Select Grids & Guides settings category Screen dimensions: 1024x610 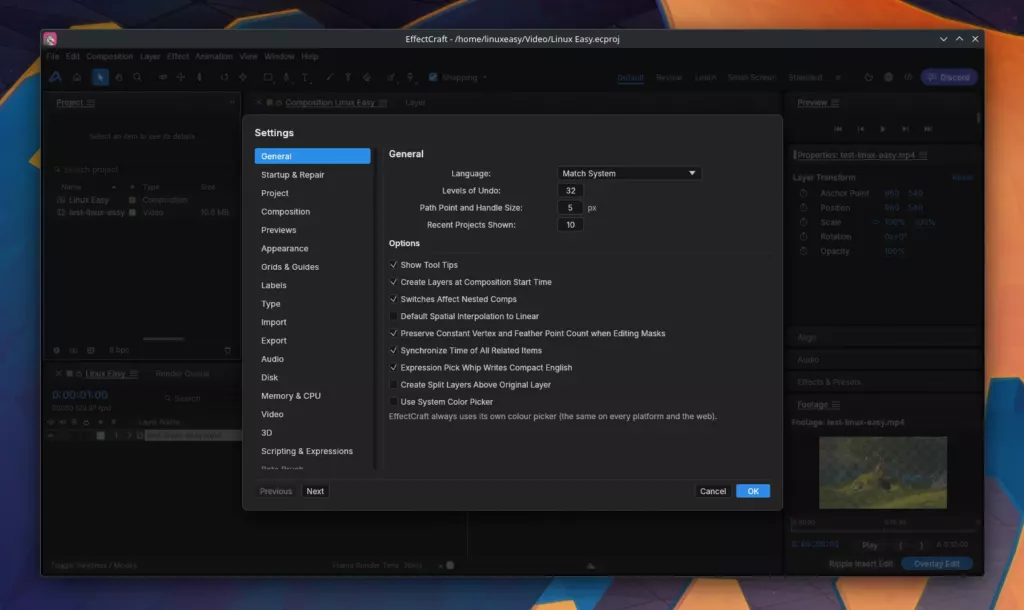coord(312,267)
